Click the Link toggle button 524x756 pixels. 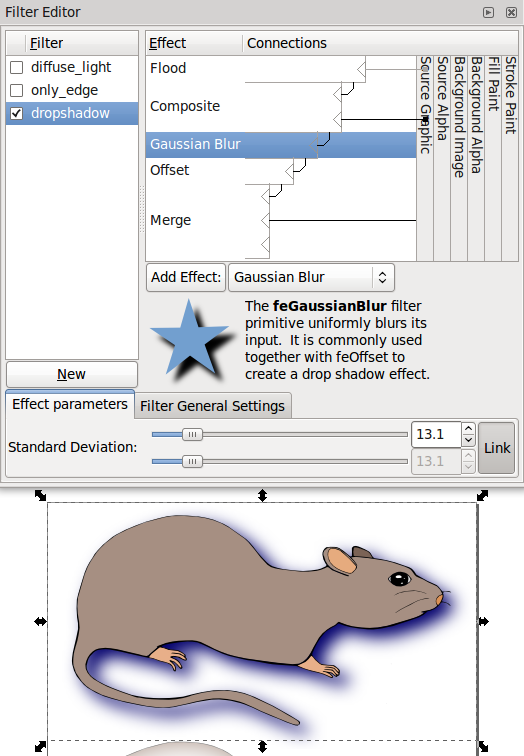click(x=497, y=448)
